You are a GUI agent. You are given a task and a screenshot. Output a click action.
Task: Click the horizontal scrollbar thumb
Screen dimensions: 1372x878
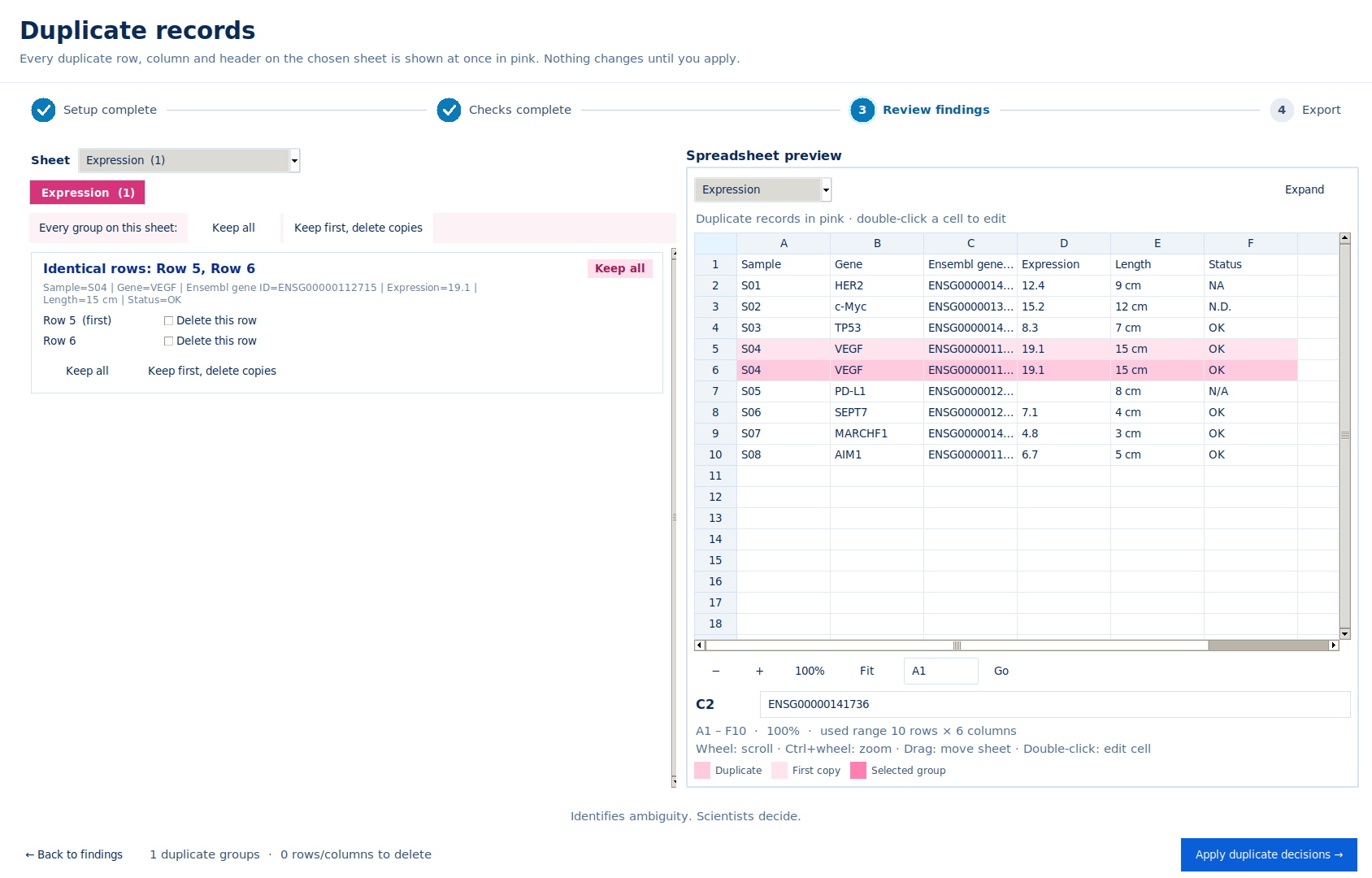click(957, 645)
